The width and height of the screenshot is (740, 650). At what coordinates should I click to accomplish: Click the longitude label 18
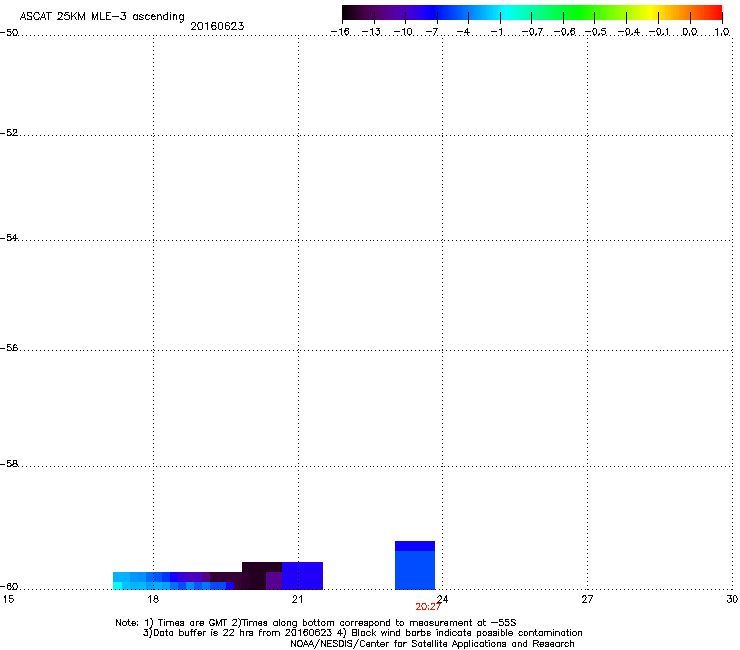point(153,599)
